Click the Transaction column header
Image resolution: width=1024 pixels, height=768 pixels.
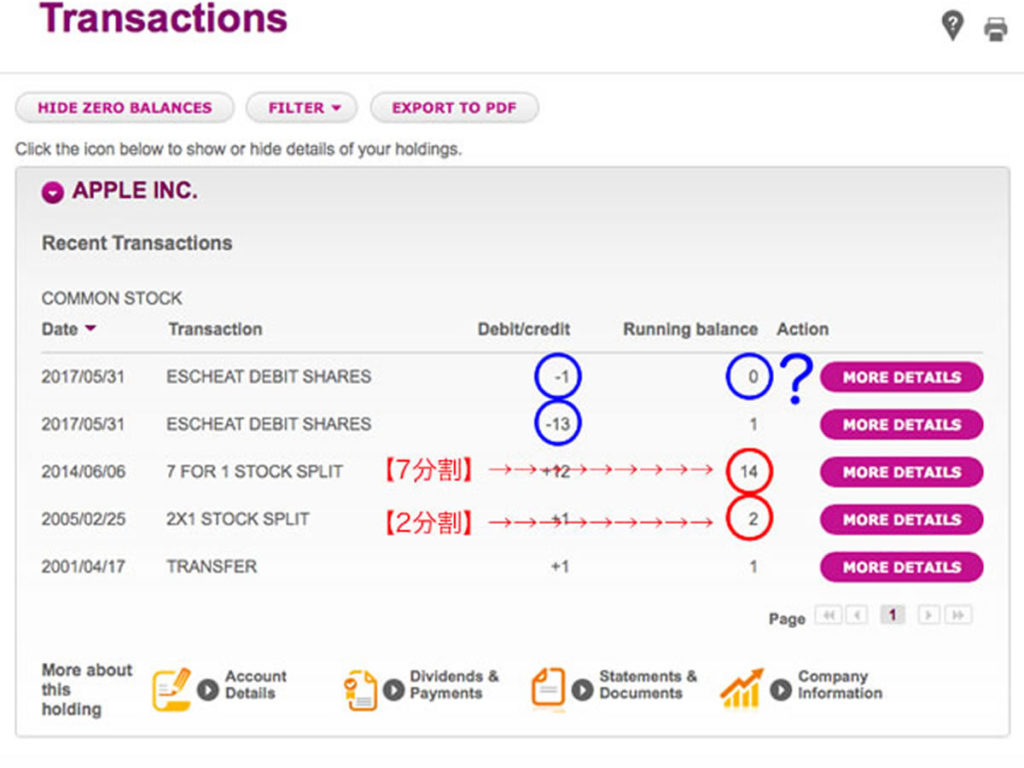pos(216,329)
